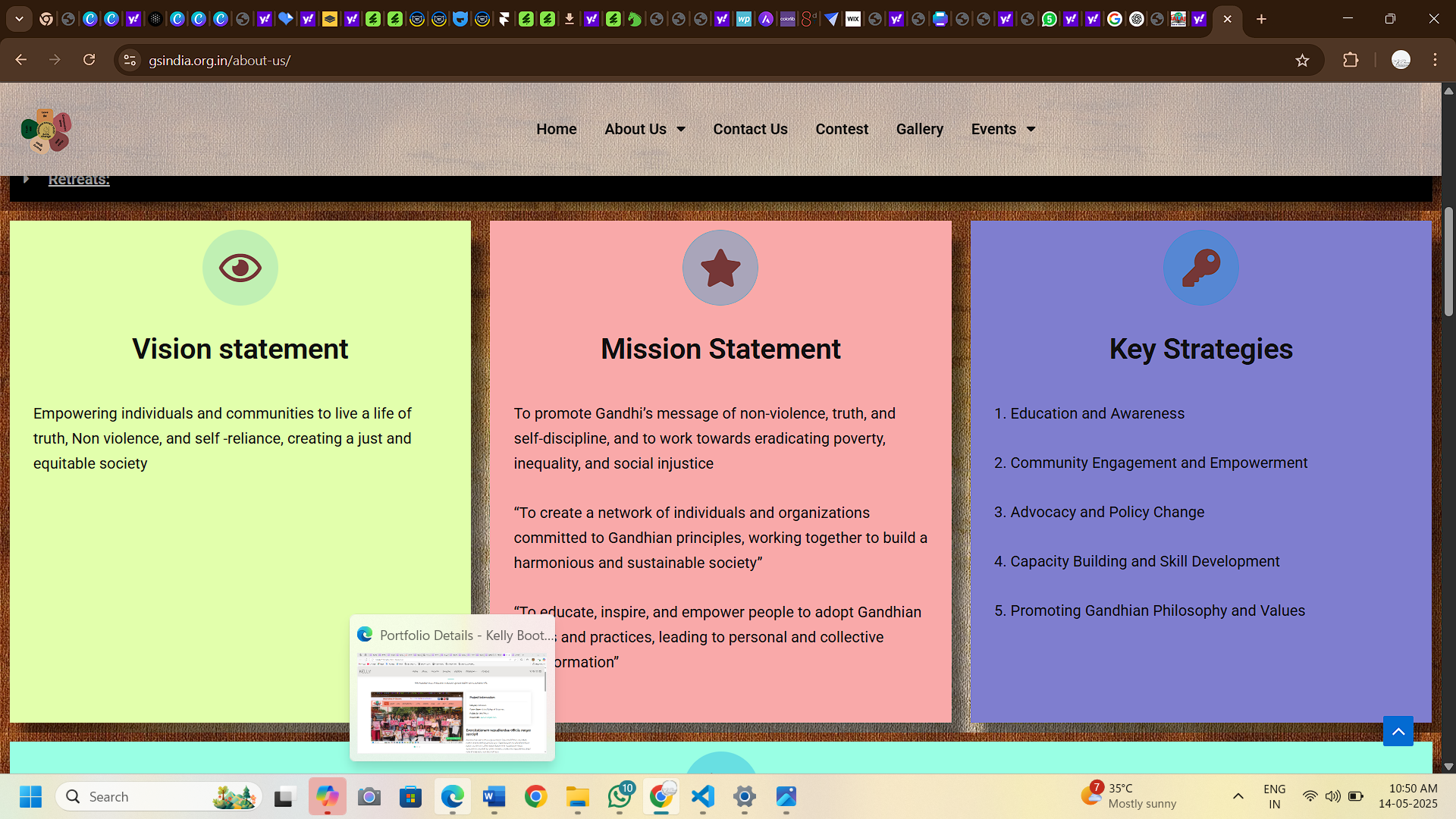The width and height of the screenshot is (1456, 819).
Task: Click the blue scroll-to-top arrow button
Action: [x=1398, y=731]
